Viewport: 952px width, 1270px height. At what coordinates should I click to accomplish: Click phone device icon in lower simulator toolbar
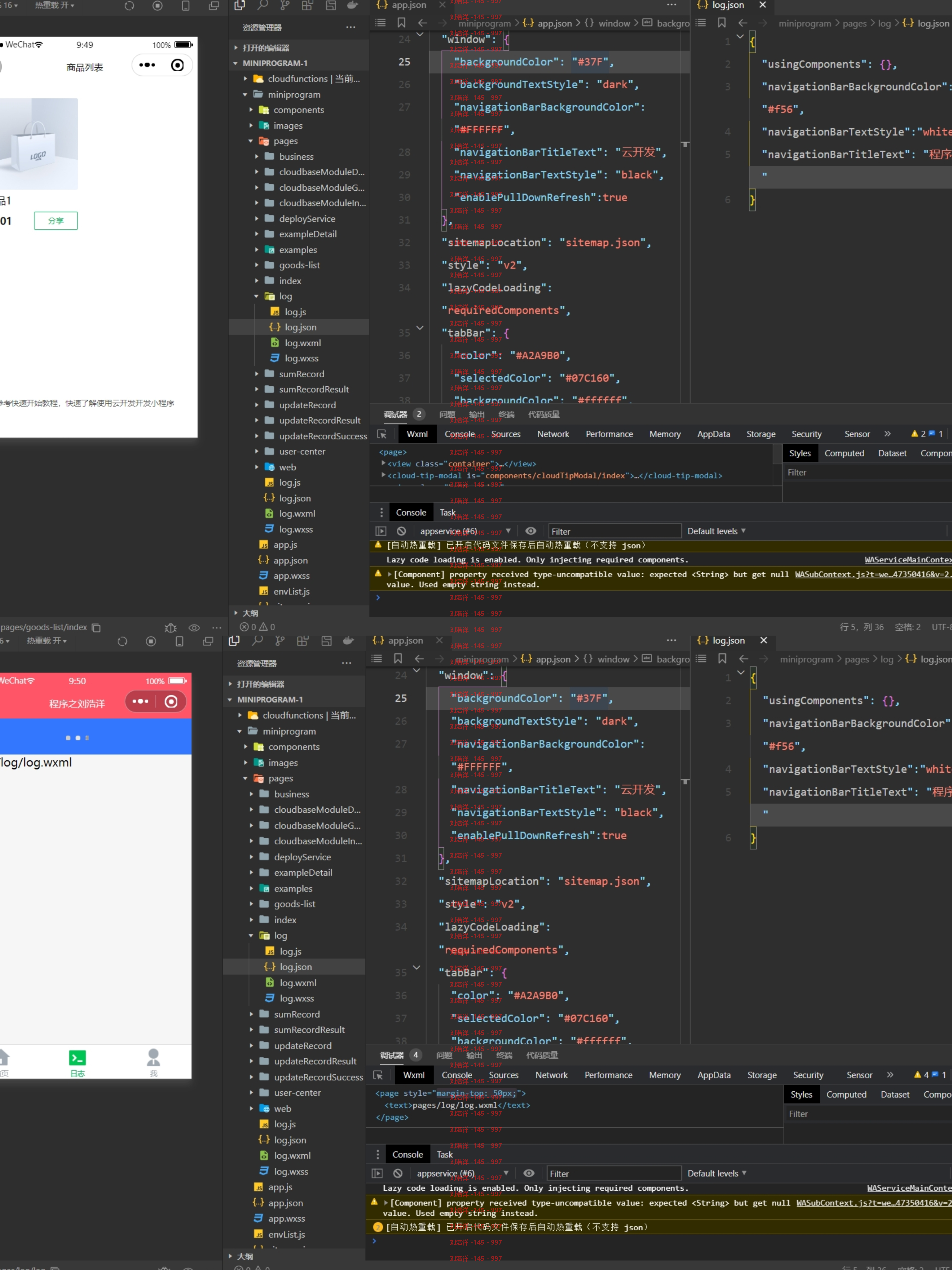(180, 641)
